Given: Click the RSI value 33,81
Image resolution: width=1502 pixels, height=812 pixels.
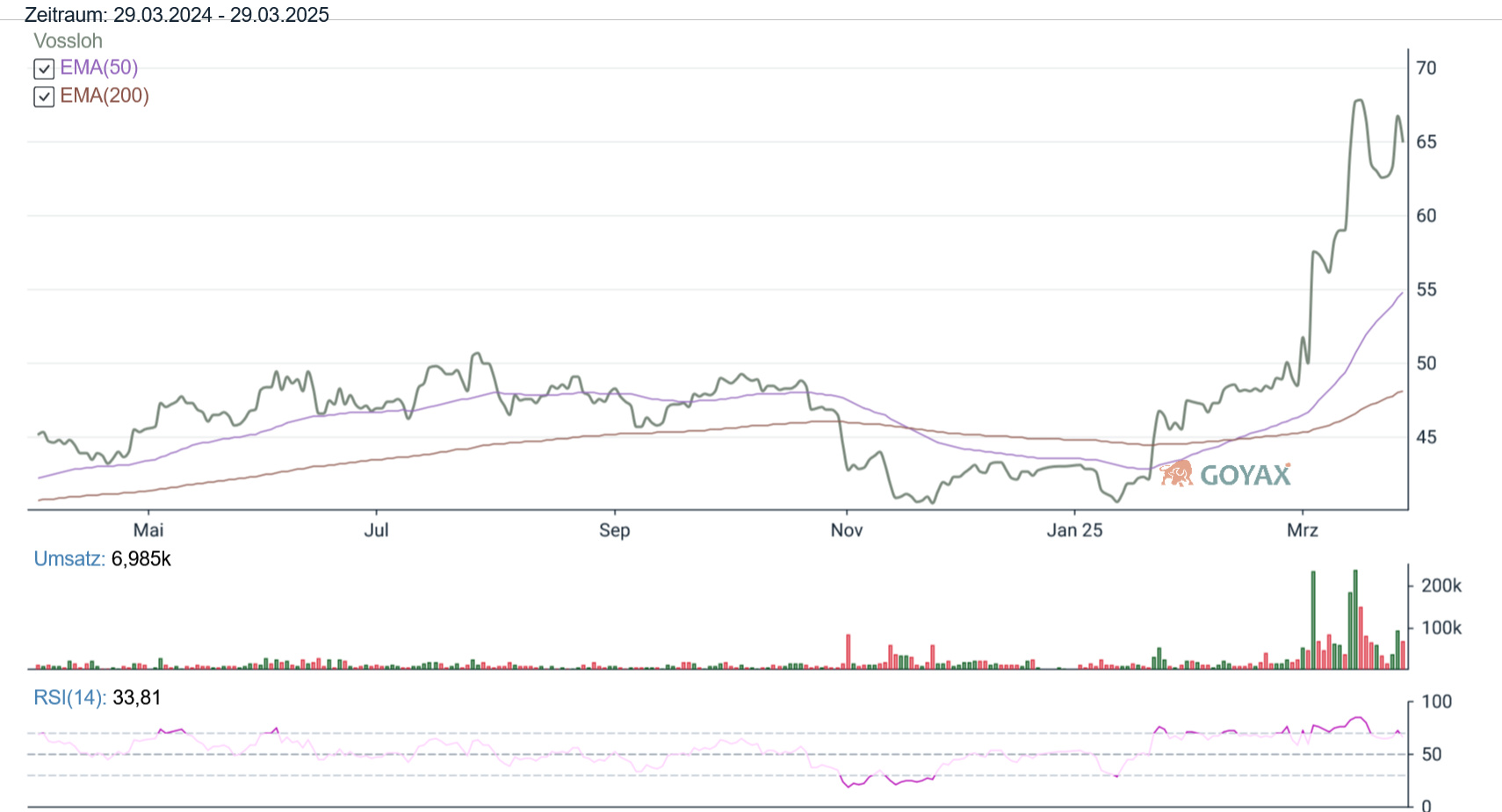Looking at the screenshot, I should coord(137,698).
